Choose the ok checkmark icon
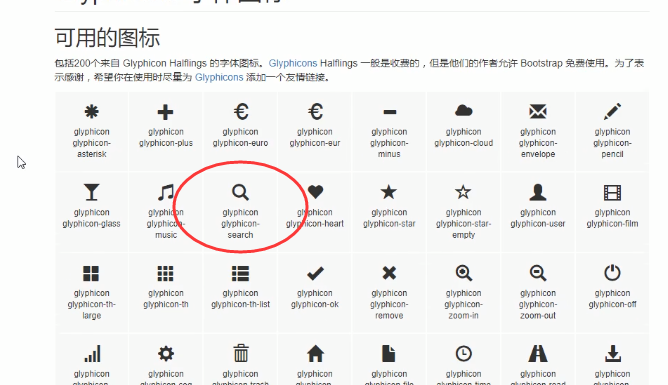 [x=315, y=273]
